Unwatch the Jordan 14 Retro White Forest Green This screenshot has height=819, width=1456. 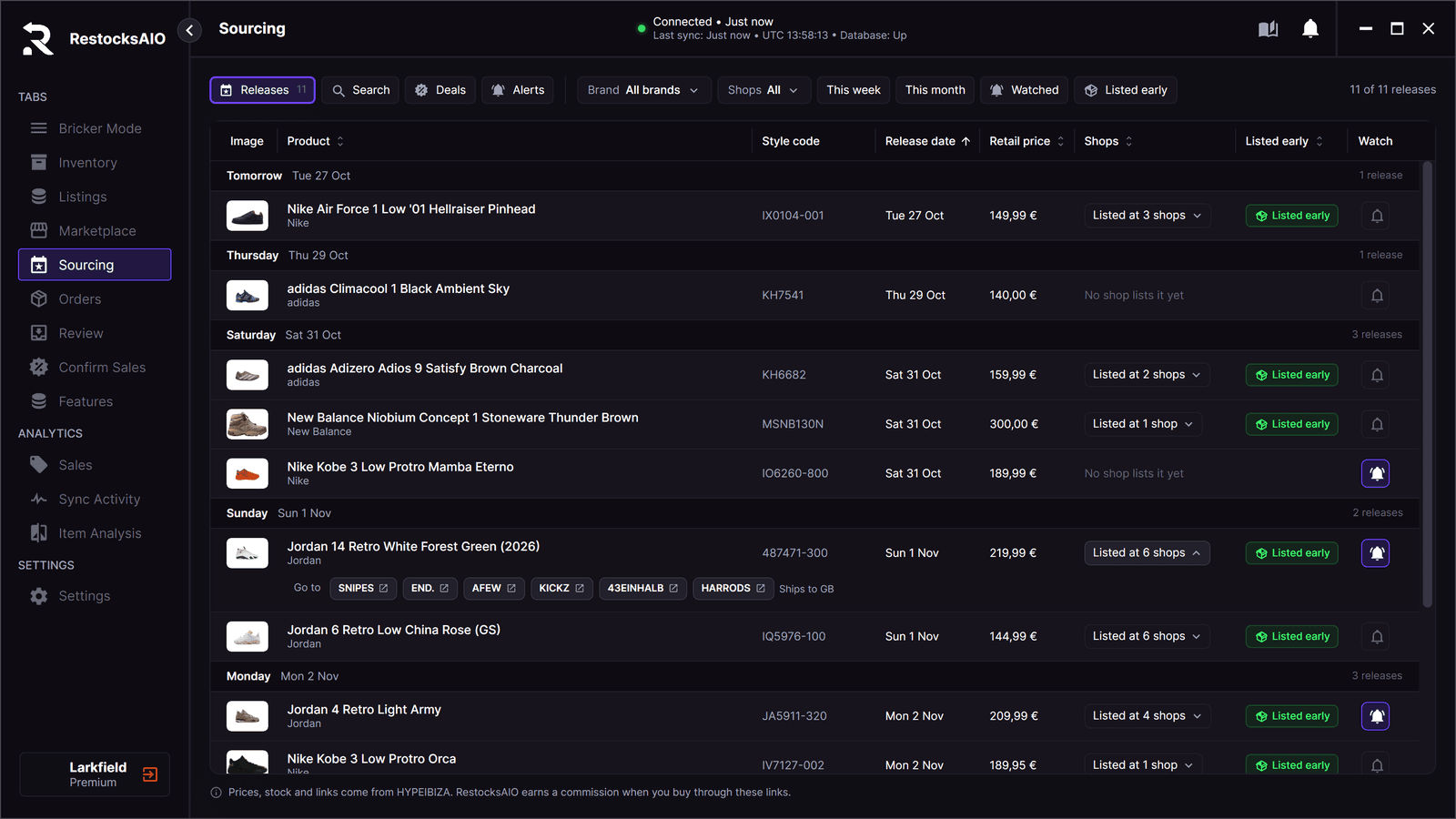coord(1376,553)
